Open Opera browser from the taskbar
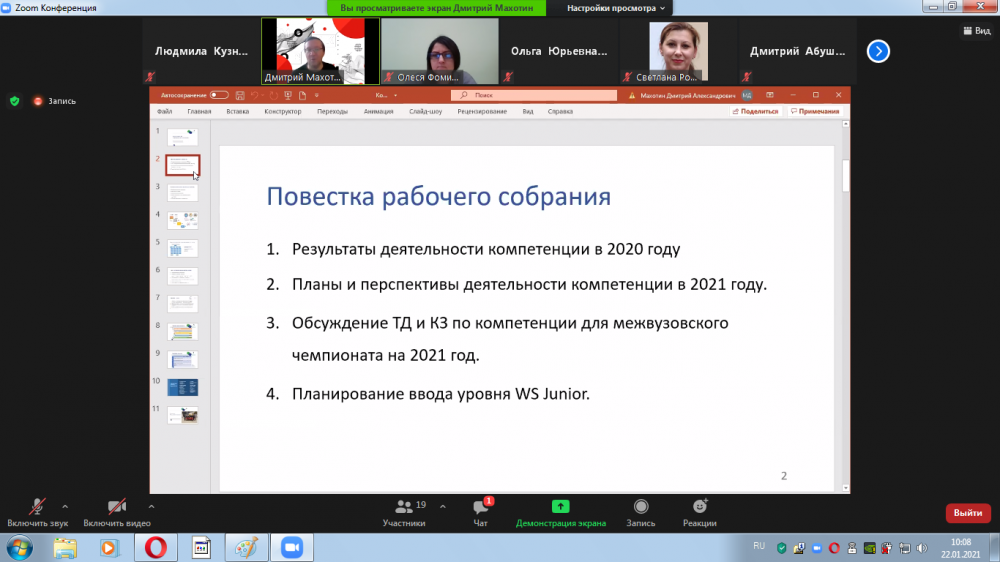Image resolution: width=1000 pixels, height=562 pixels. click(155, 547)
